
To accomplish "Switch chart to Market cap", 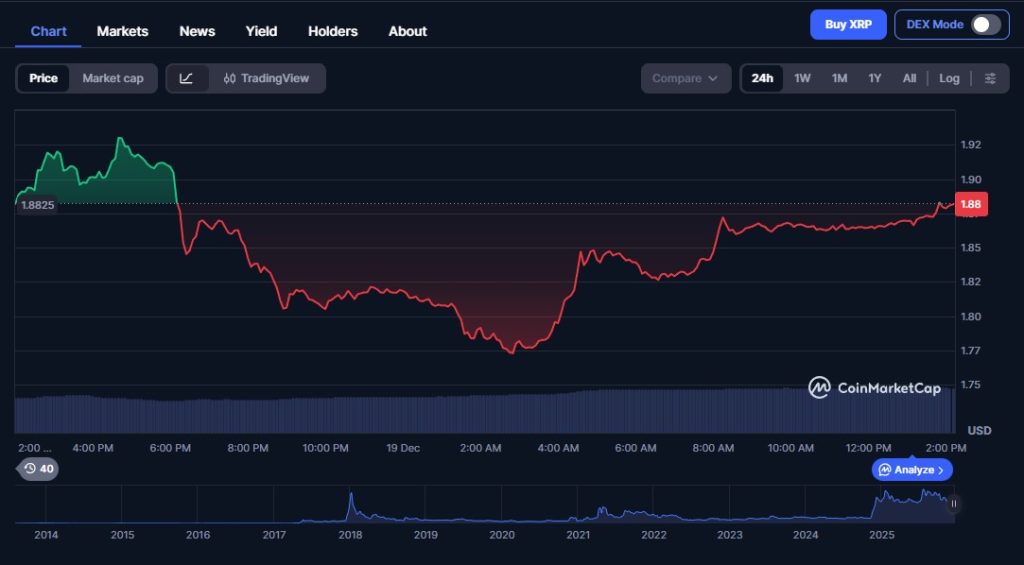I will tap(112, 78).
